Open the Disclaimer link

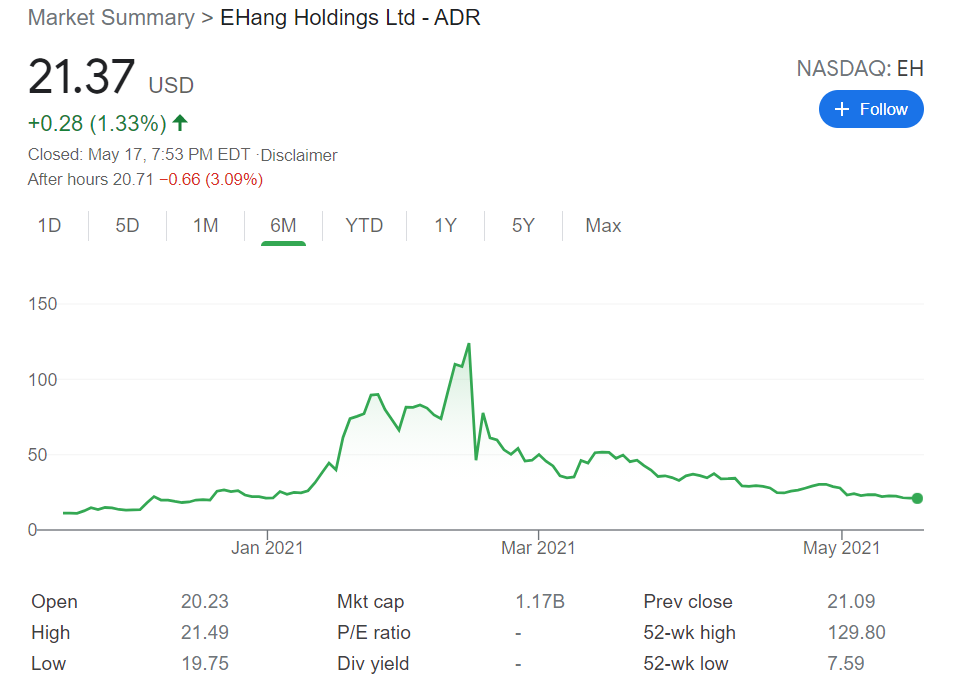click(299, 155)
